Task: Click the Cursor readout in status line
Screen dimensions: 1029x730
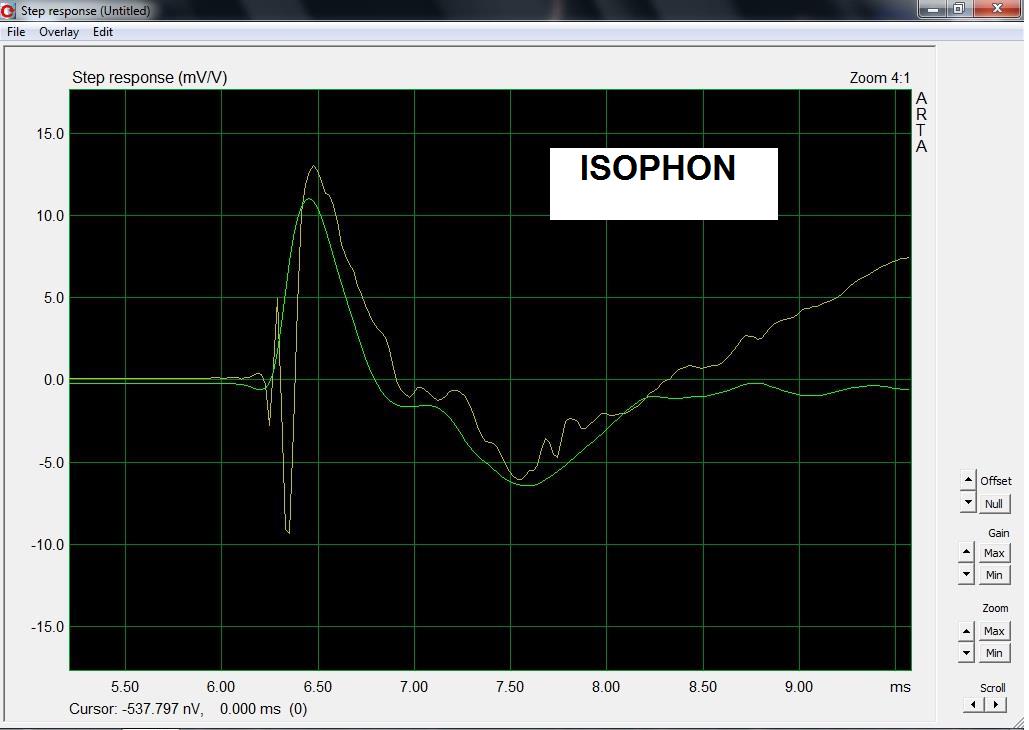Action: click(x=188, y=709)
